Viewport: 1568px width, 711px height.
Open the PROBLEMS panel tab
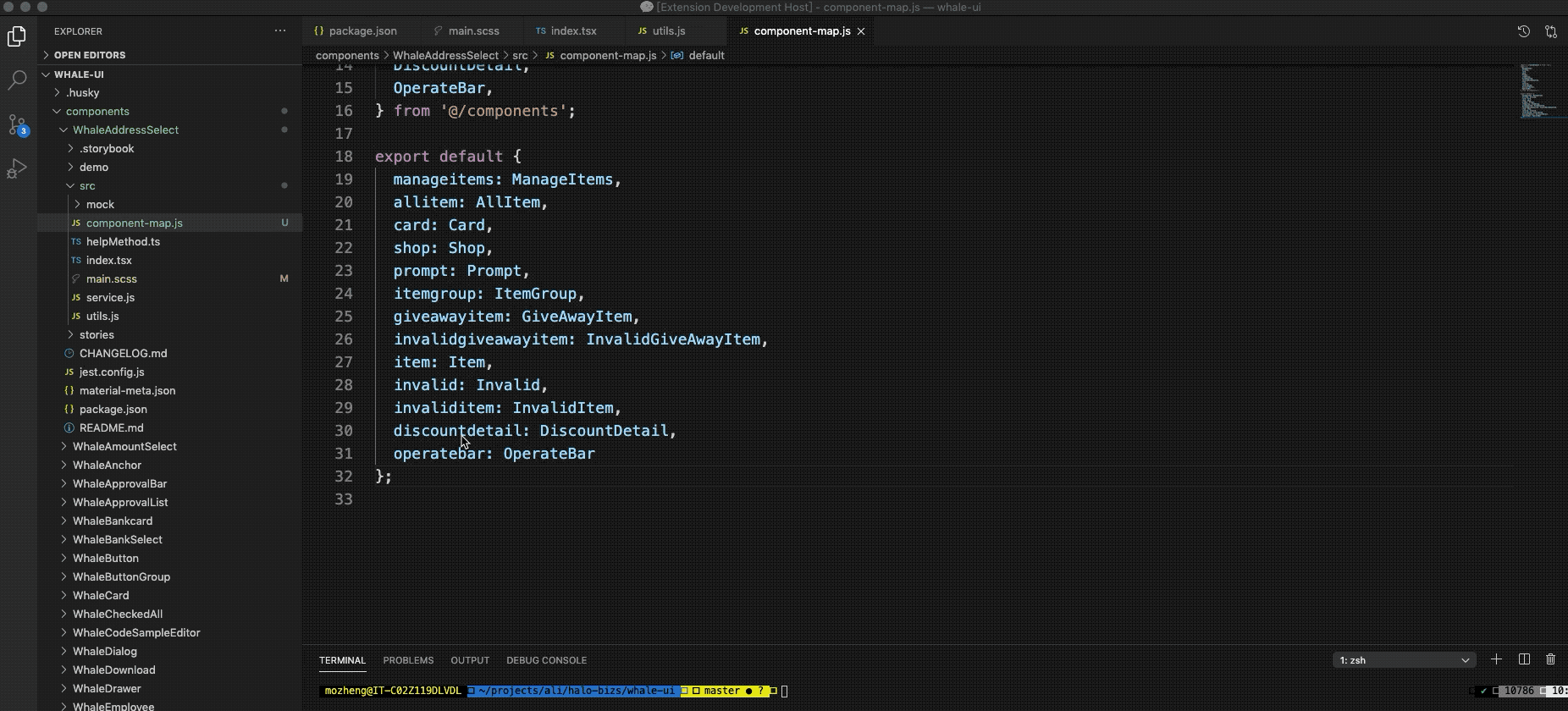tap(408, 660)
